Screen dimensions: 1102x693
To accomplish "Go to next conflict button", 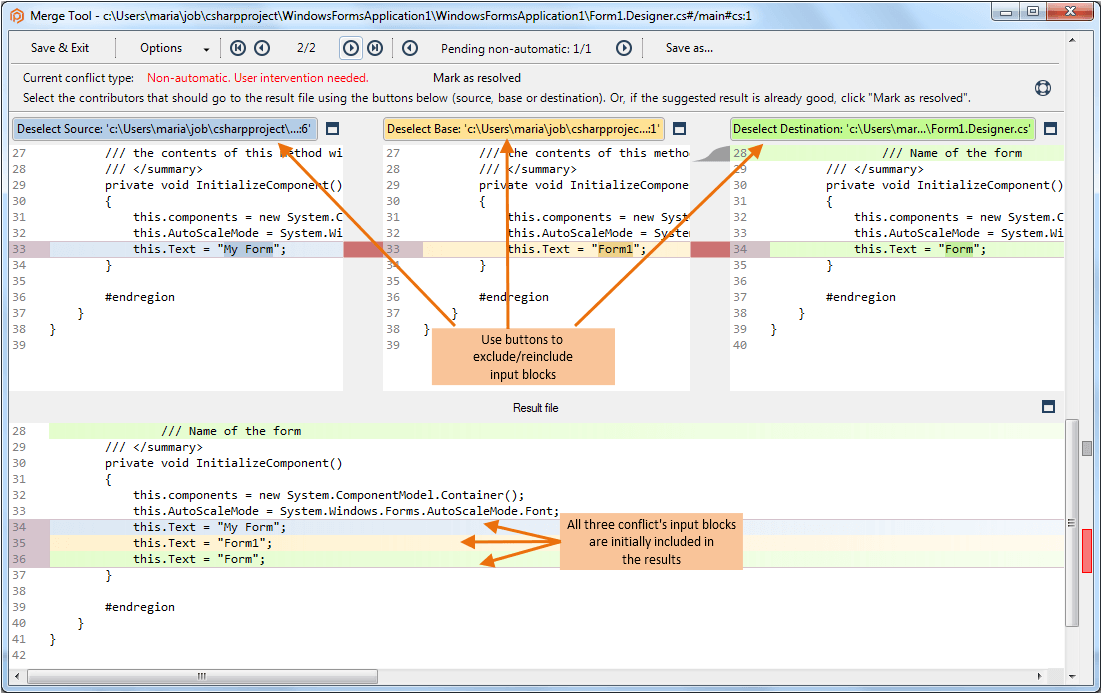I will (351, 48).
